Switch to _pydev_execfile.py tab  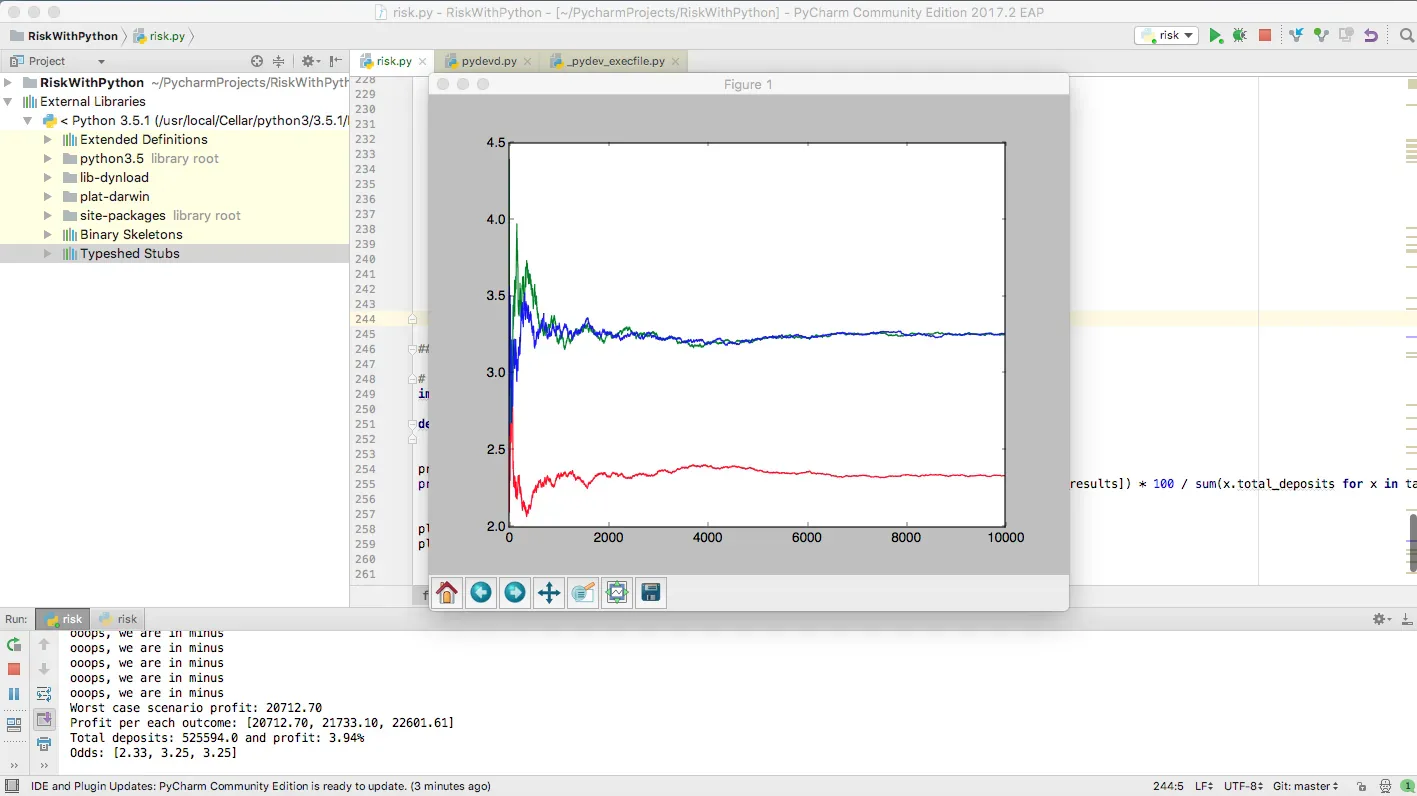click(613, 61)
